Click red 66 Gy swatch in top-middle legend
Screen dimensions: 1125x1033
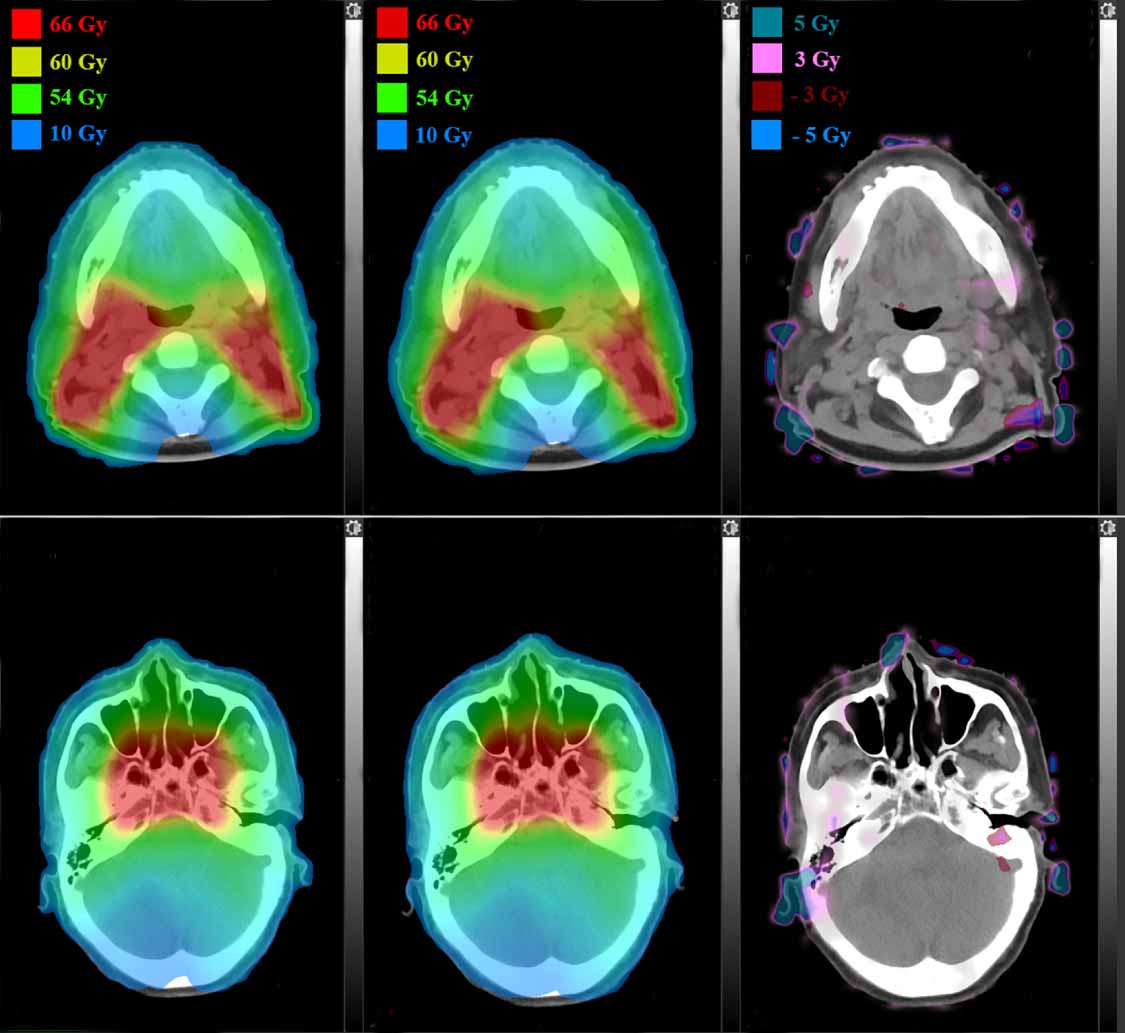[x=392, y=23]
